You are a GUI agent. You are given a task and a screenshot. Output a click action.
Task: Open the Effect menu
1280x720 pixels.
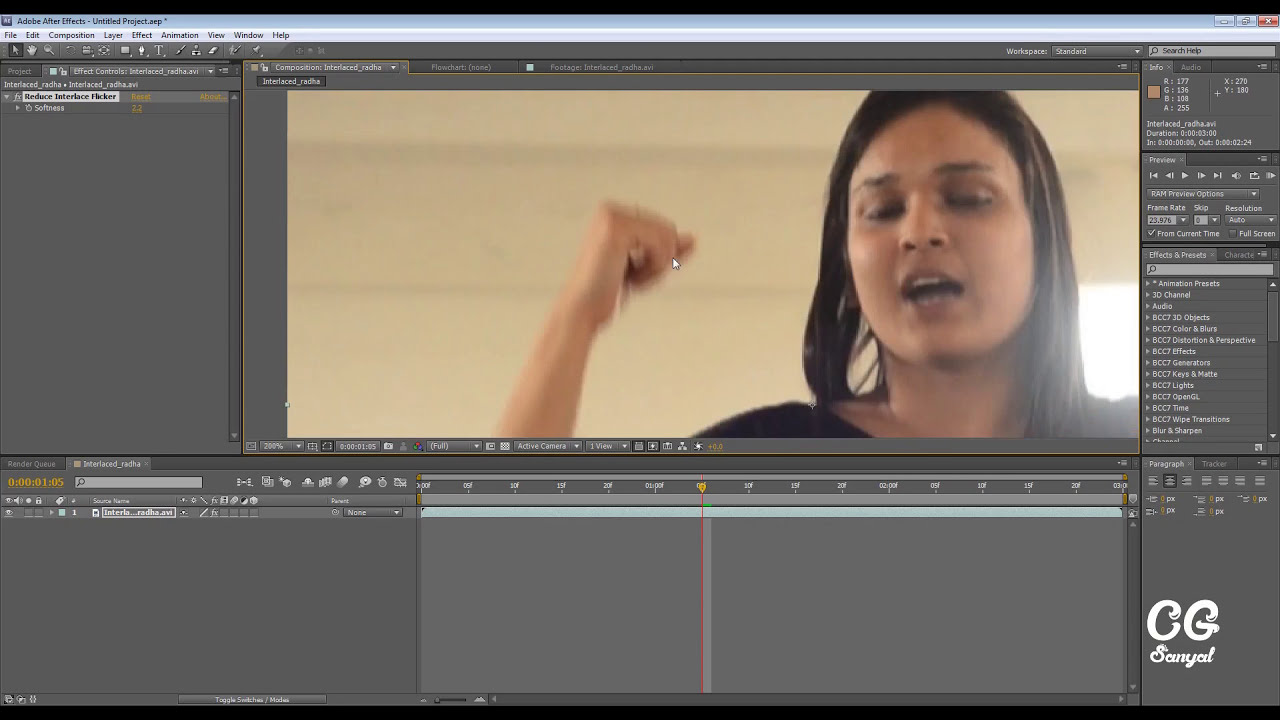coord(142,35)
